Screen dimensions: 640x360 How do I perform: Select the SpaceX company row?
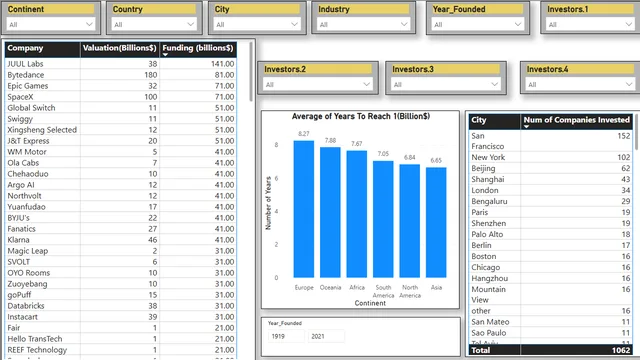point(121,97)
